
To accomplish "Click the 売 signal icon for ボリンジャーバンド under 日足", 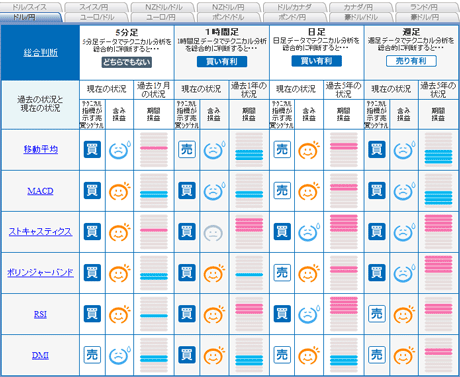I will click(x=282, y=273).
